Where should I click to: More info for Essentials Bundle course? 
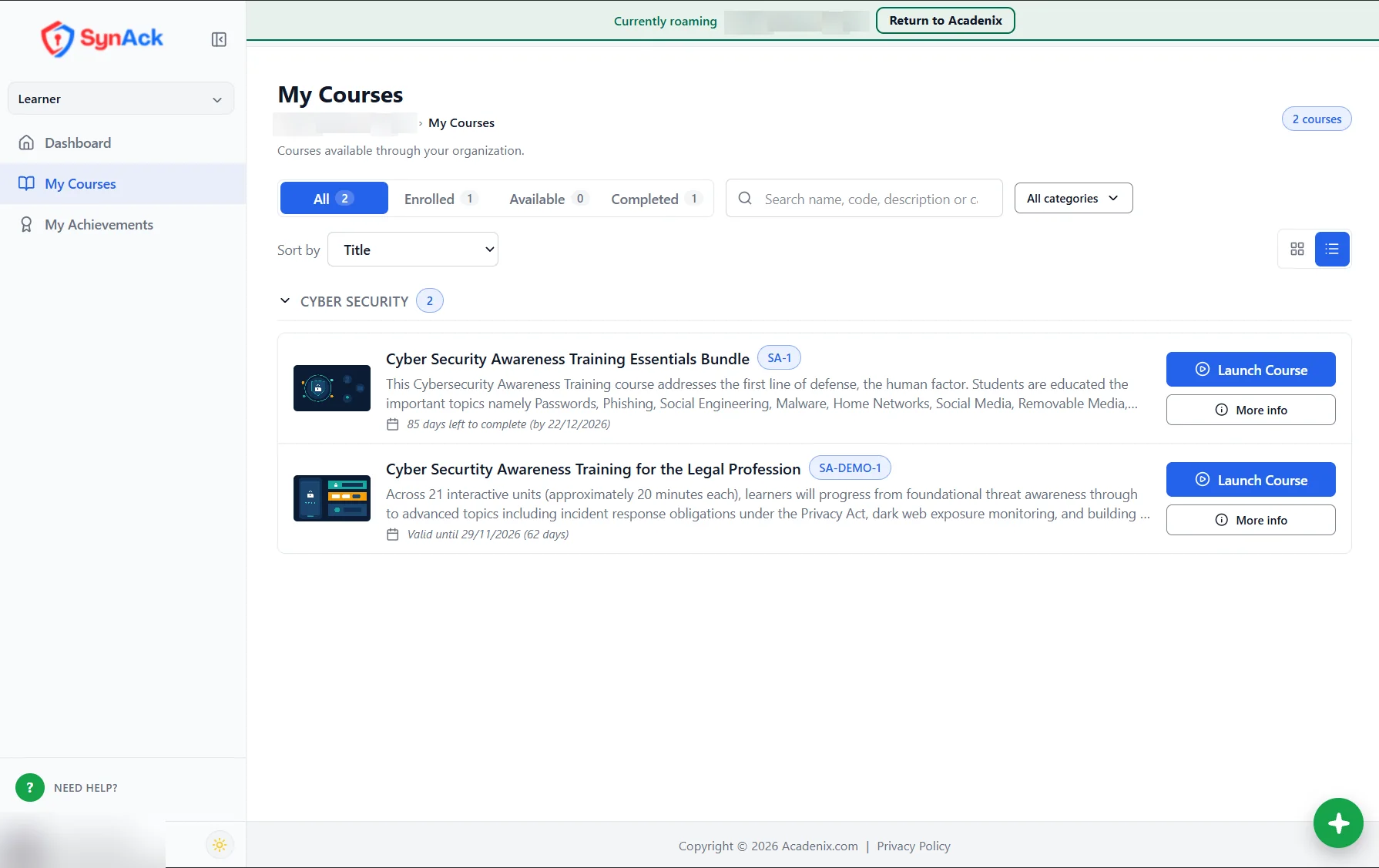[x=1250, y=410]
